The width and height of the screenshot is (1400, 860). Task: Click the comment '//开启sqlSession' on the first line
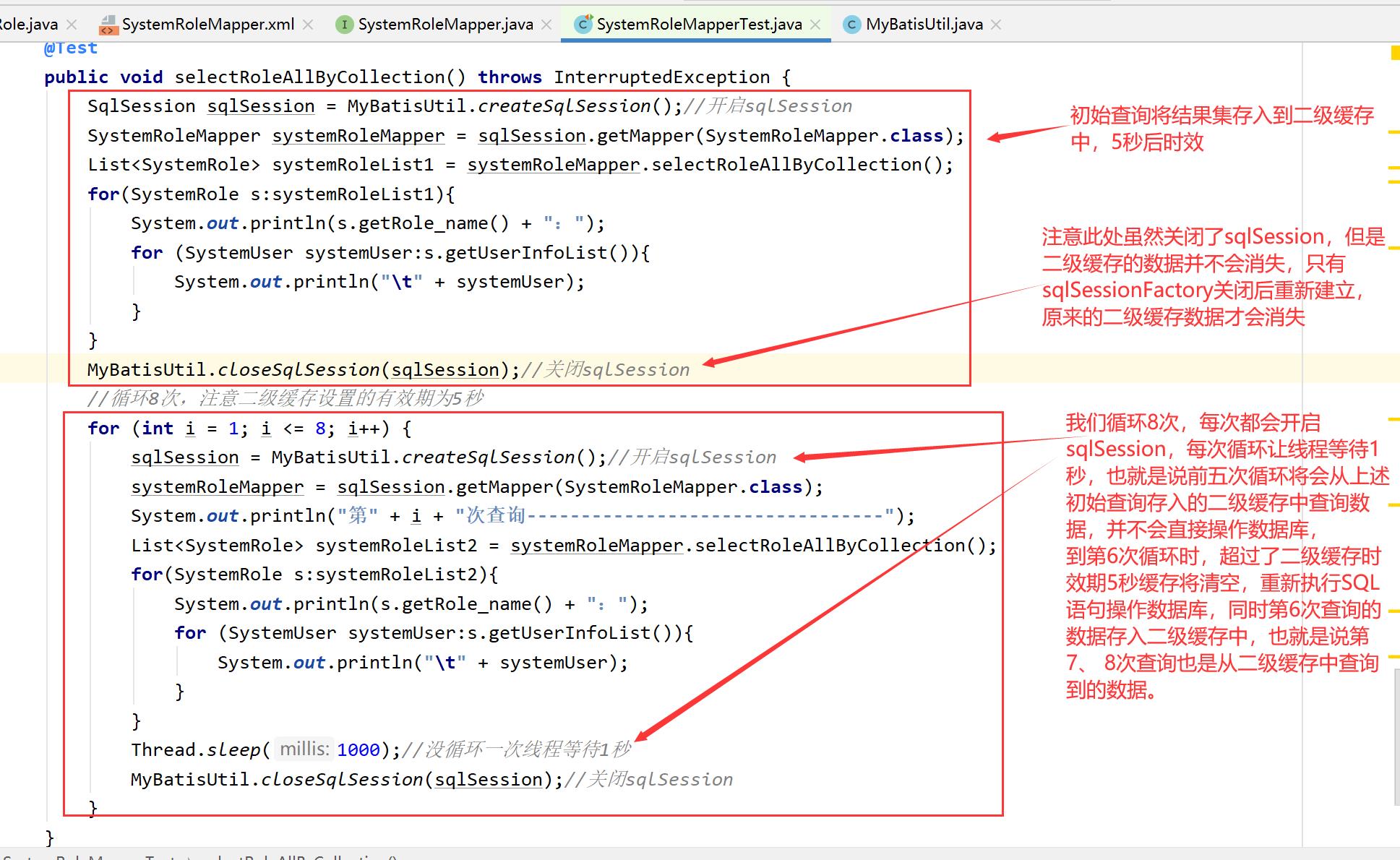[768, 106]
